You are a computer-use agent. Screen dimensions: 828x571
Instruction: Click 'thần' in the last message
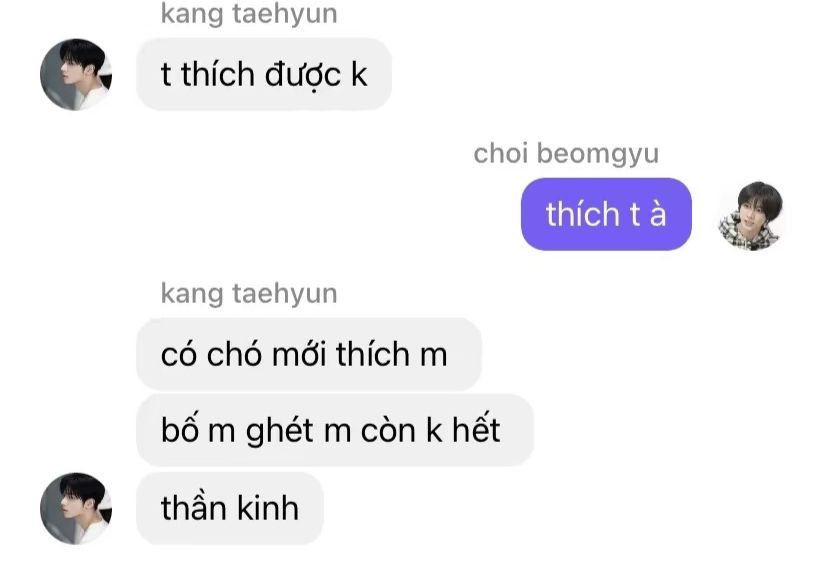click(x=194, y=507)
